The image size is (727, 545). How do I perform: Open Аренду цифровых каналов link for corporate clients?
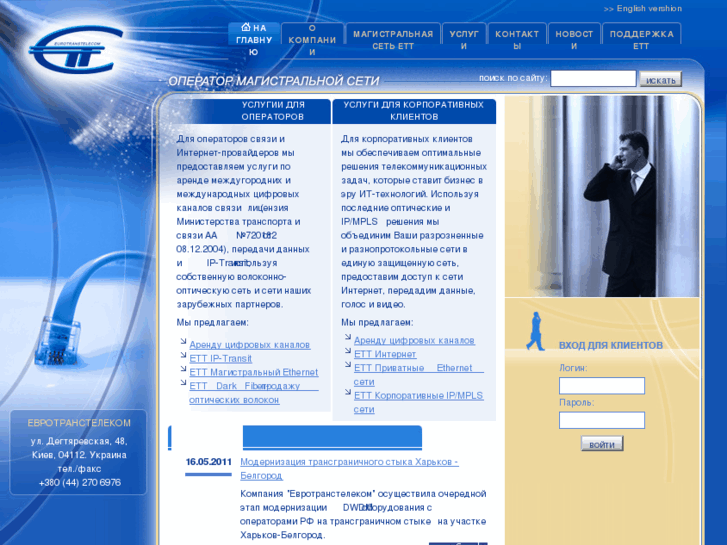click(x=414, y=340)
